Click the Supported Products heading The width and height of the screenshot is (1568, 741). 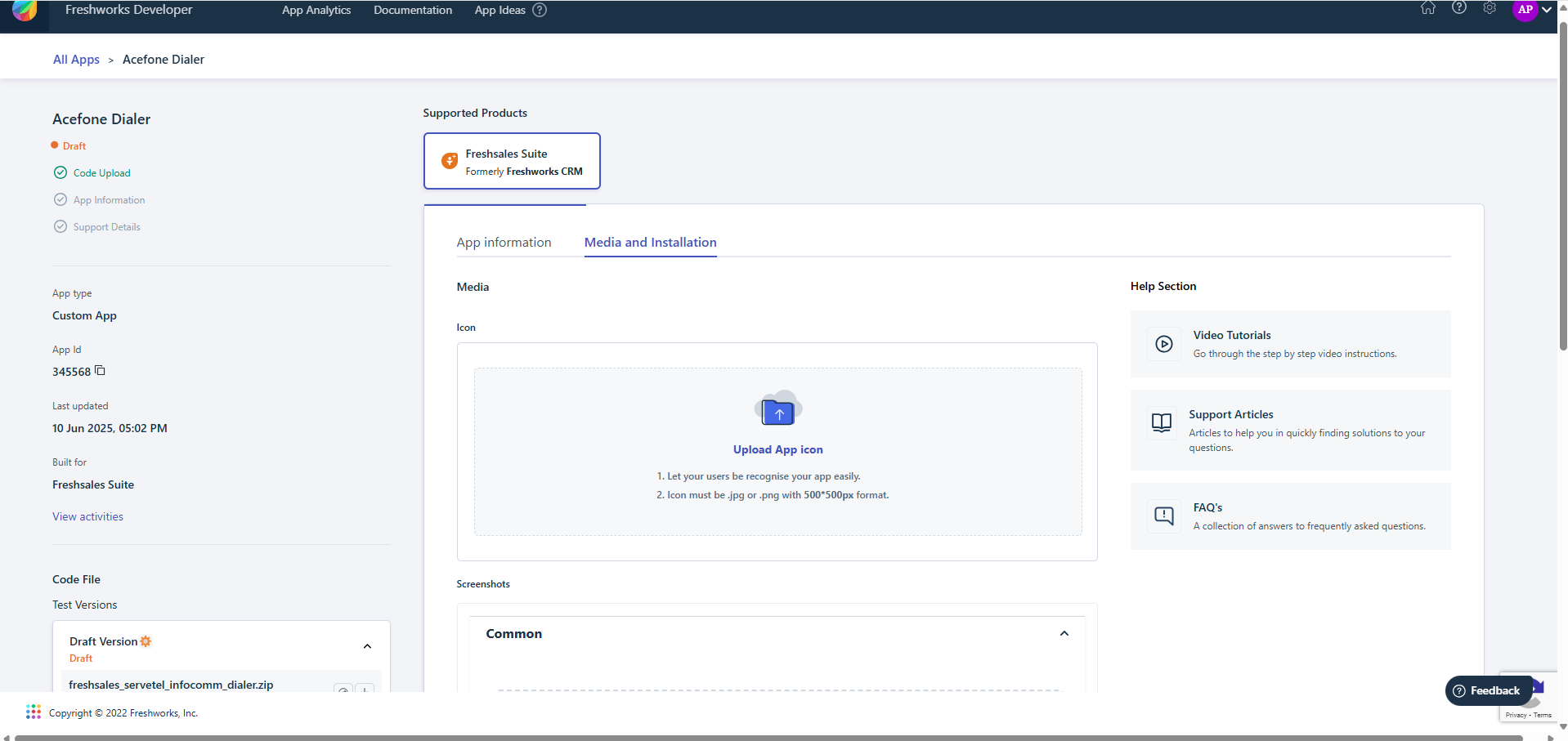click(475, 113)
